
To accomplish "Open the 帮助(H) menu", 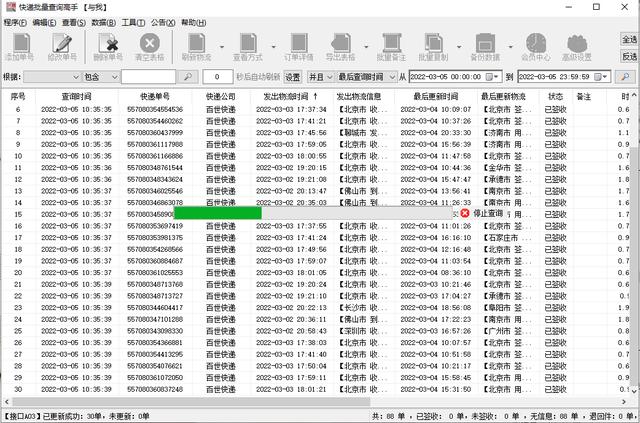I will (x=193, y=23).
